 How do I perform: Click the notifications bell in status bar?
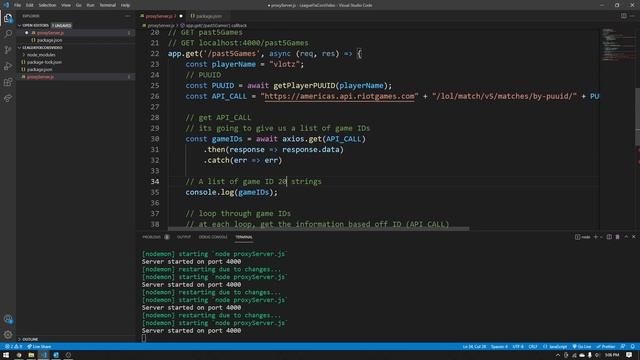click(632, 347)
